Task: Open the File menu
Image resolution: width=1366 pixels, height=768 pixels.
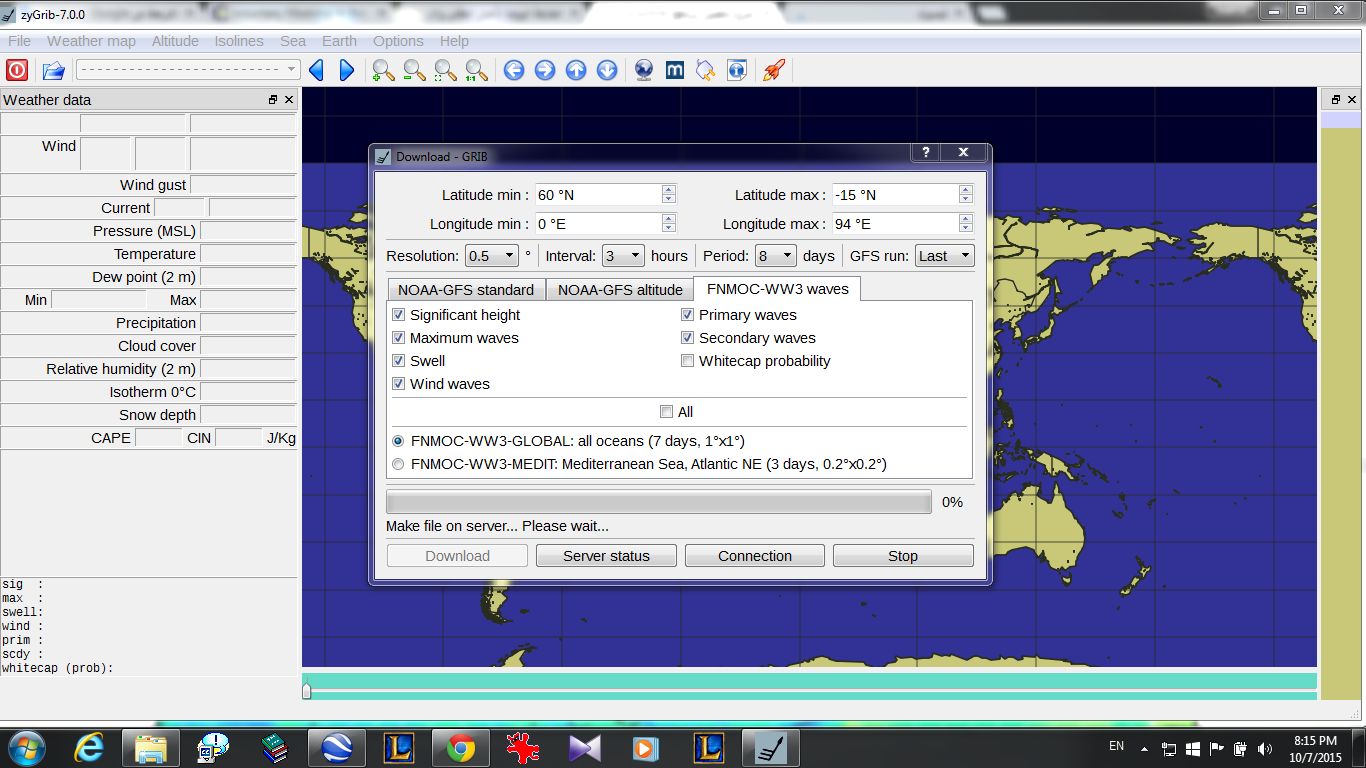Action: click(x=19, y=41)
